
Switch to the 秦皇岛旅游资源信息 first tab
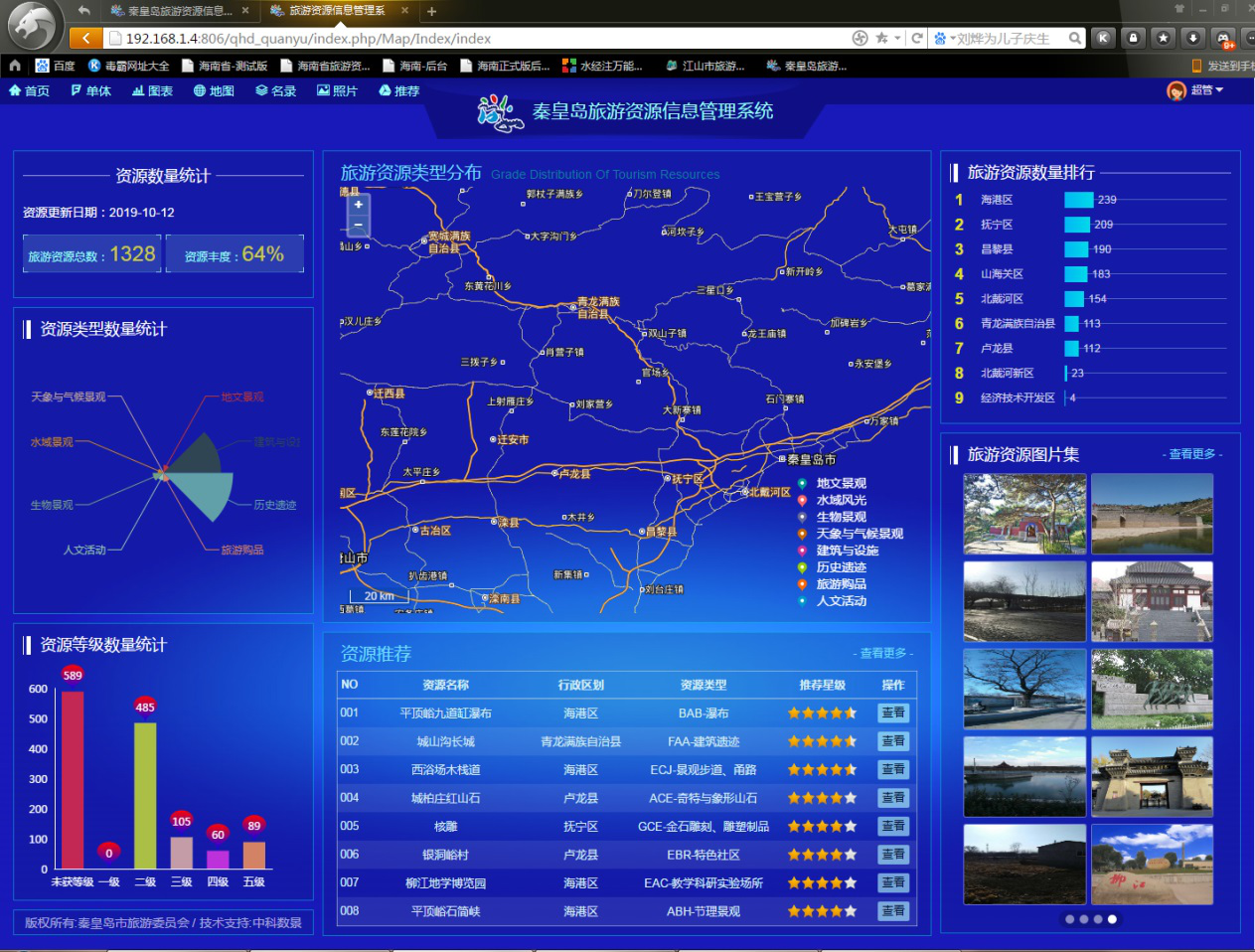[x=179, y=11]
